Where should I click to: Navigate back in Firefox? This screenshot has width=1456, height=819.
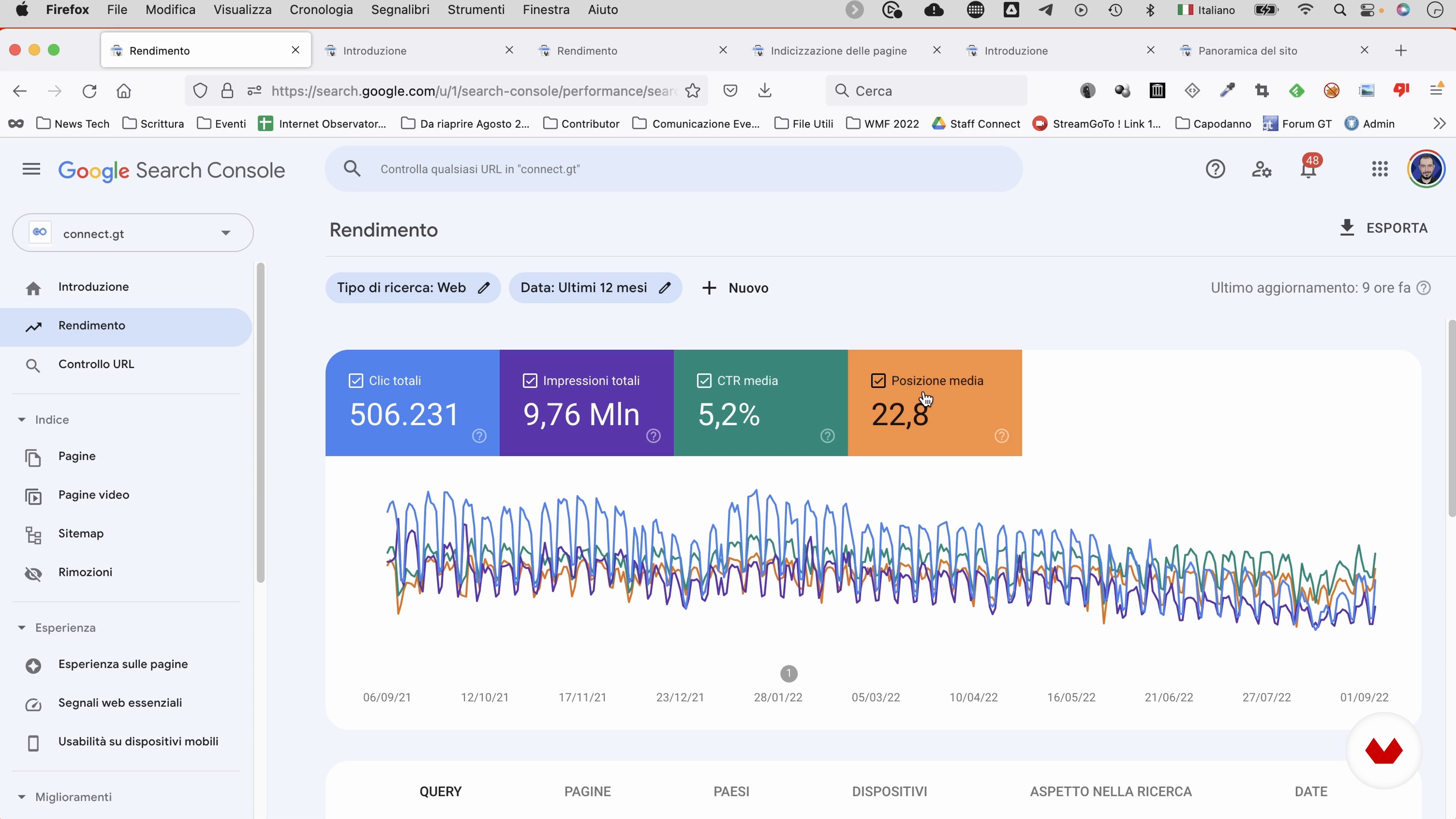pyautogui.click(x=20, y=91)
